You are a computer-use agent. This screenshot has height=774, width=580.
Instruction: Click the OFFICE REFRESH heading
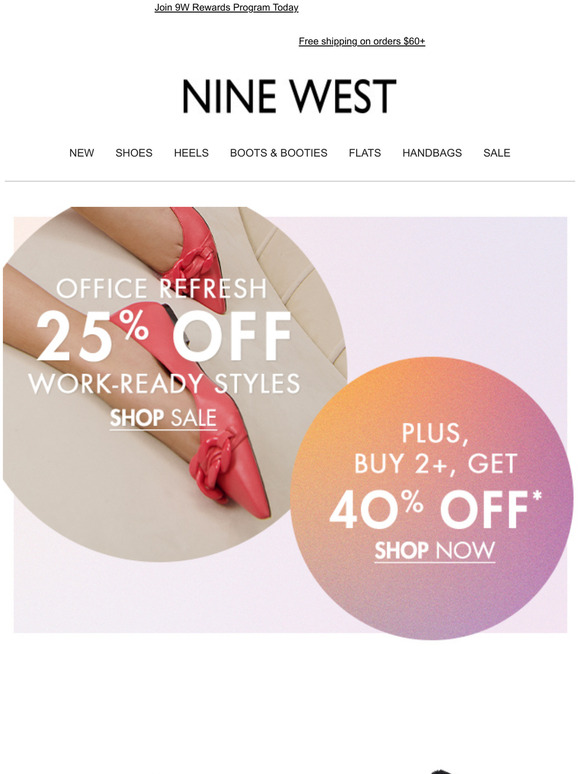(161, 289)
